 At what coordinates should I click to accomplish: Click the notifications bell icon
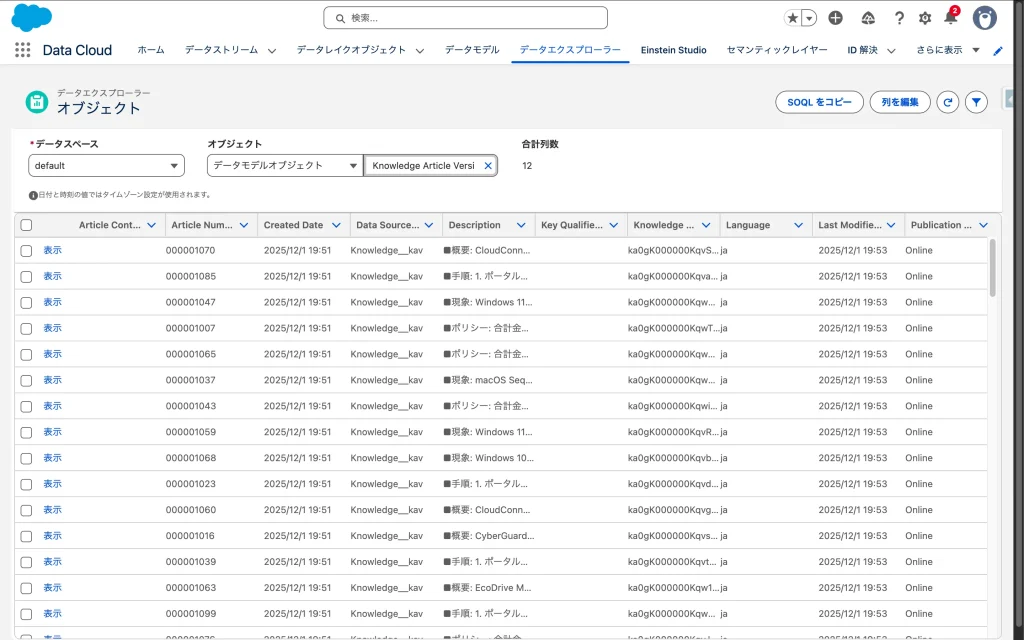point(950,18)
